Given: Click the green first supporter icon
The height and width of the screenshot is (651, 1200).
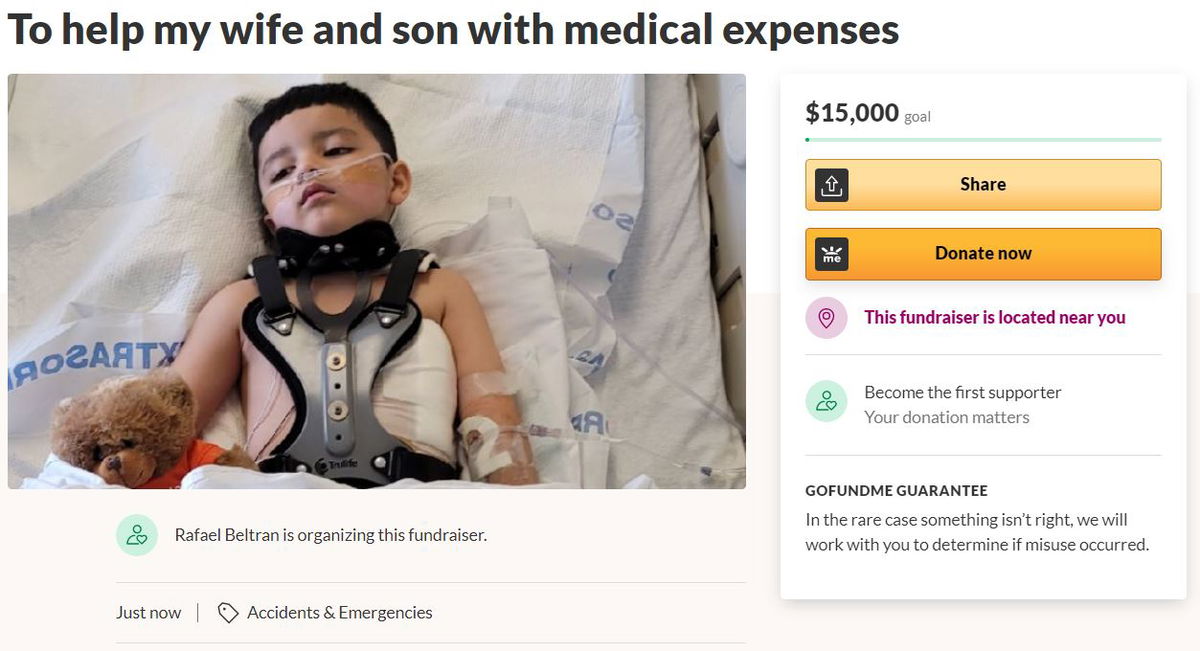Looking at the screenshot, I should coord(826,402).
